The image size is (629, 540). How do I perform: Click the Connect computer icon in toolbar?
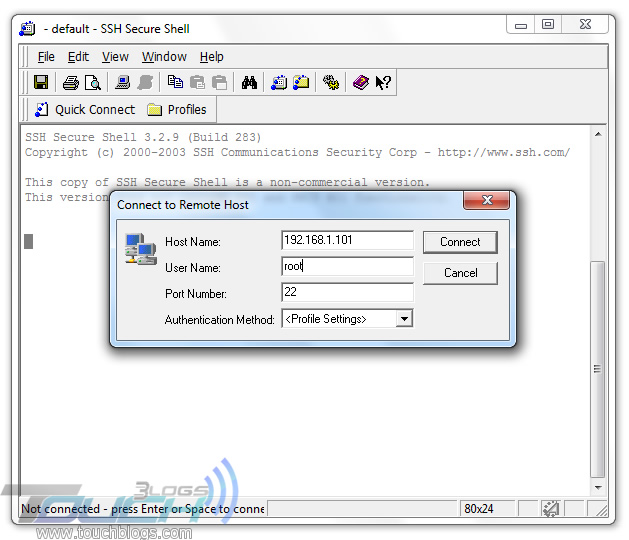tap(122, 83)
